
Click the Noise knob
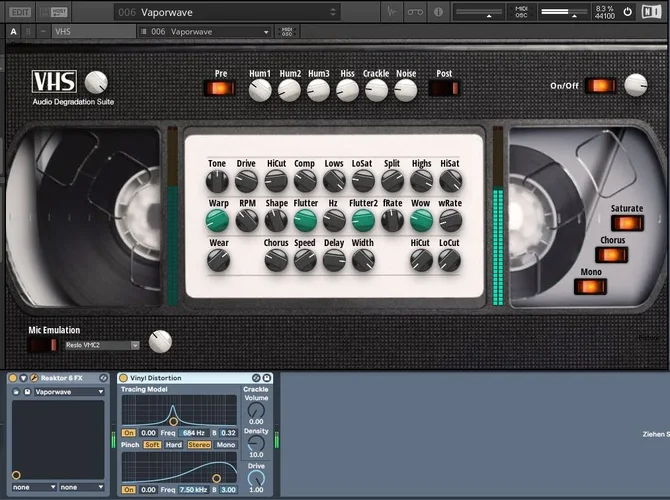406,90
